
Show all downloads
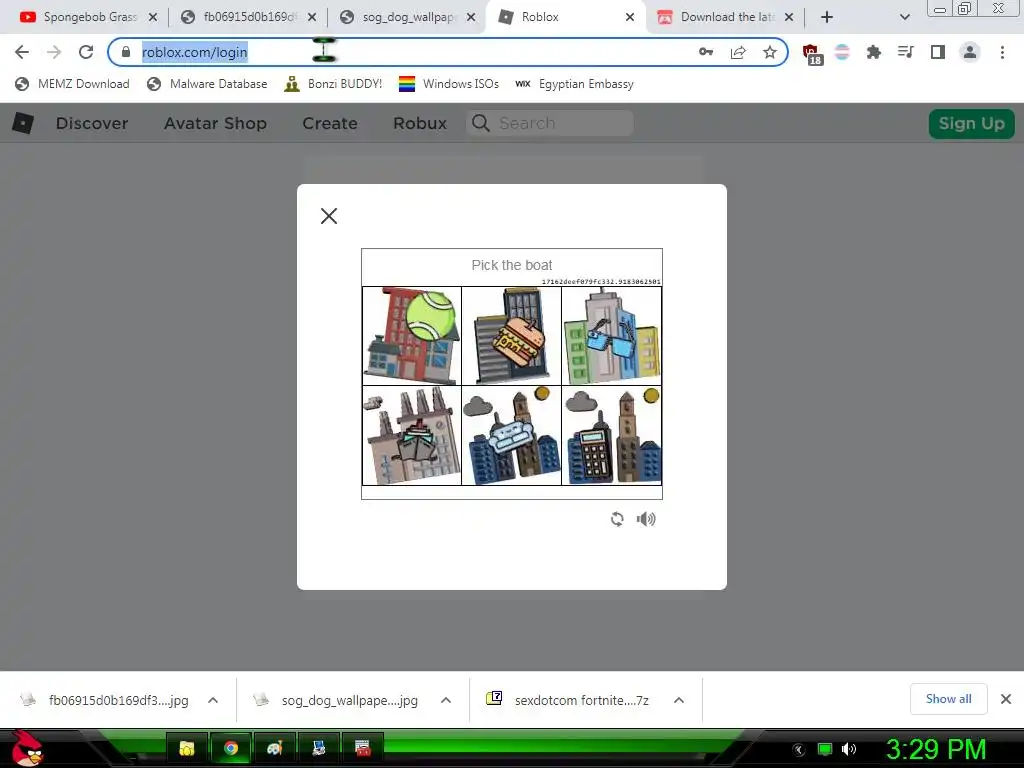948,699
